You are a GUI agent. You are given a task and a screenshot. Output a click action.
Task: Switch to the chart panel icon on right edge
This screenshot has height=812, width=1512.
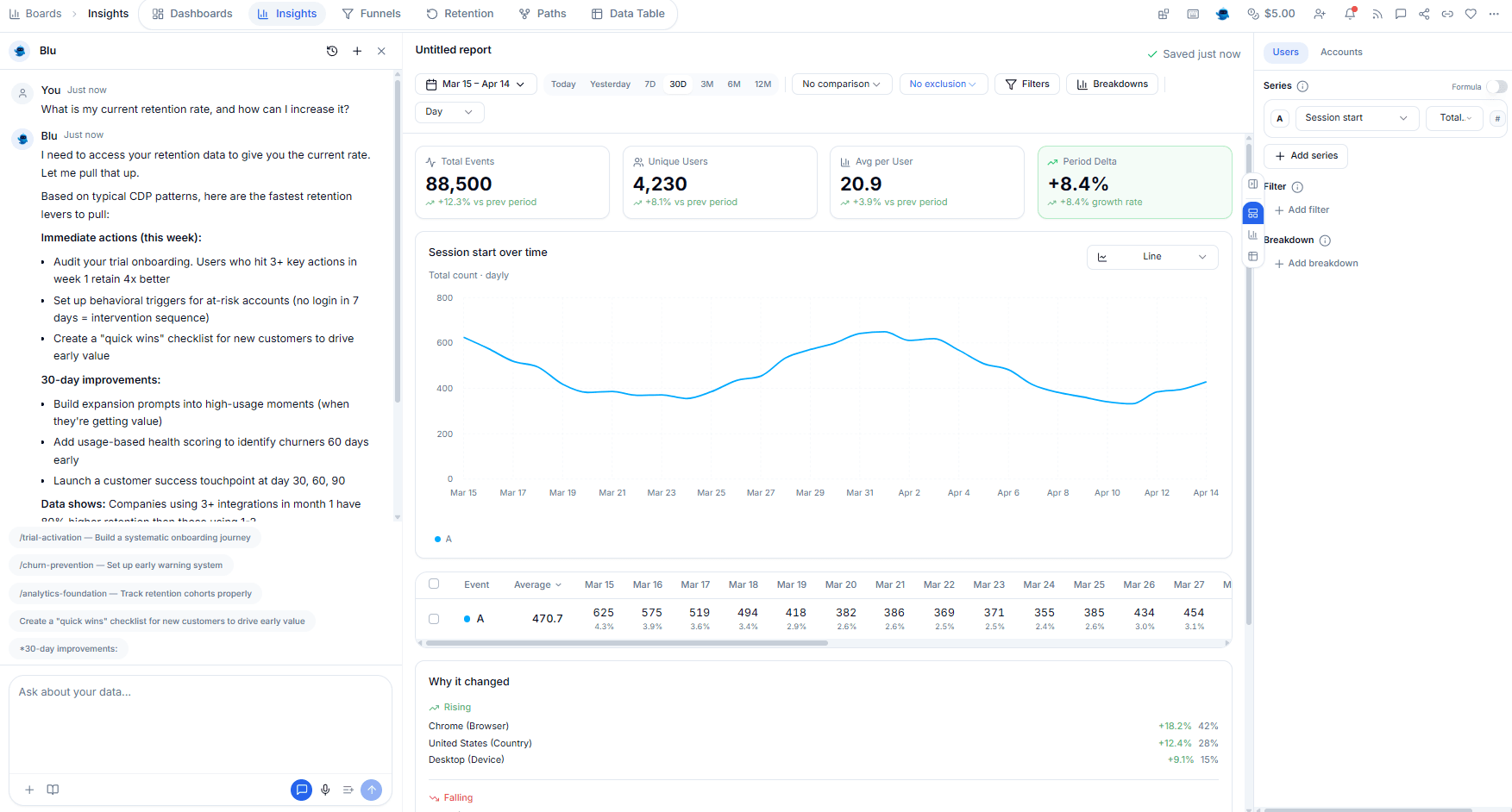pos(1252,234)
